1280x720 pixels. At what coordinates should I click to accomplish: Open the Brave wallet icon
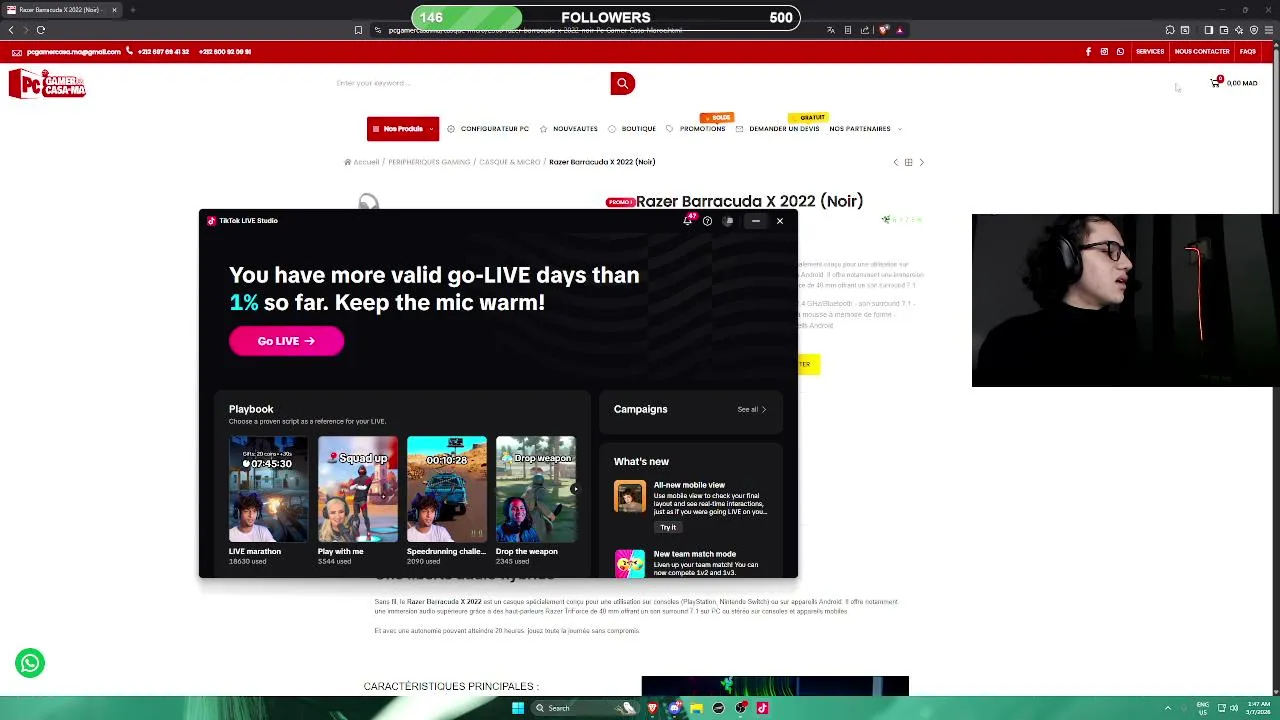(1223, 30)
